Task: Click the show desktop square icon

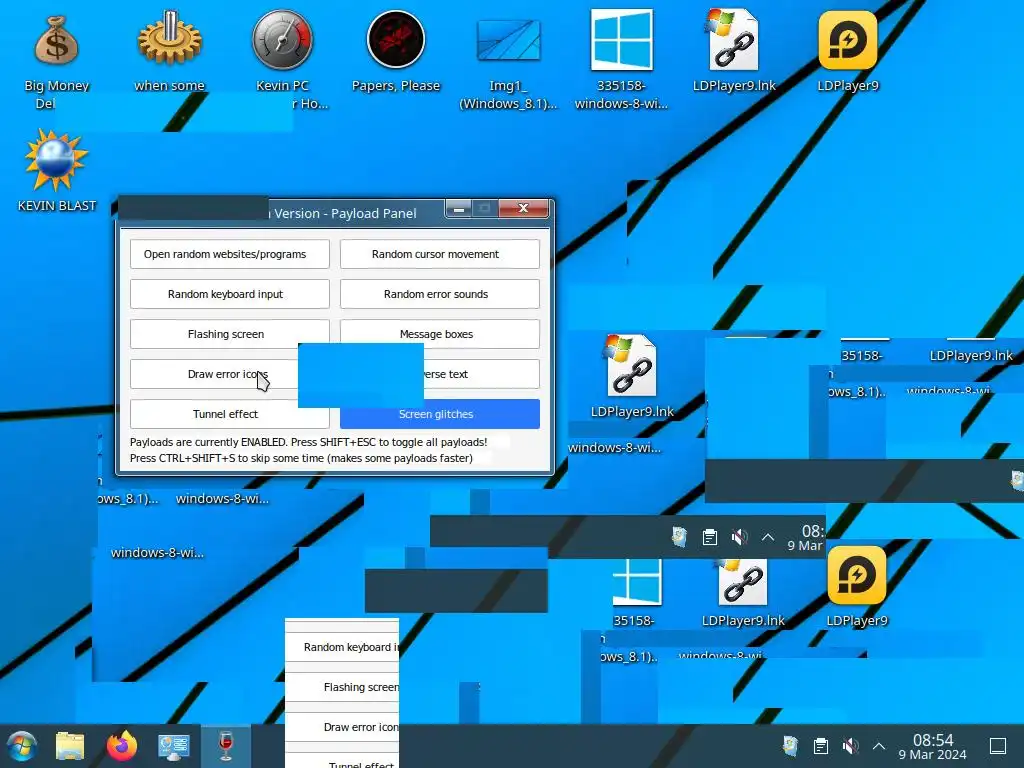Action: click(x=998, y=746)
